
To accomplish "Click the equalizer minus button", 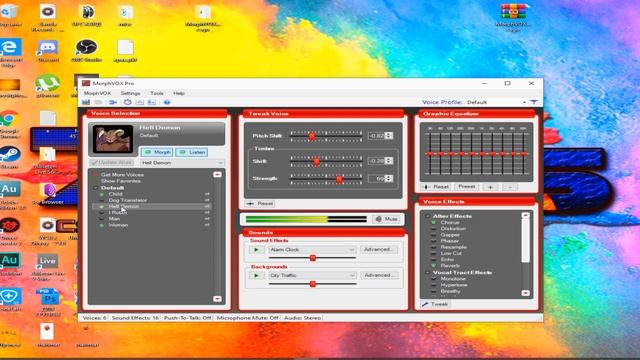I will (510, 187).
